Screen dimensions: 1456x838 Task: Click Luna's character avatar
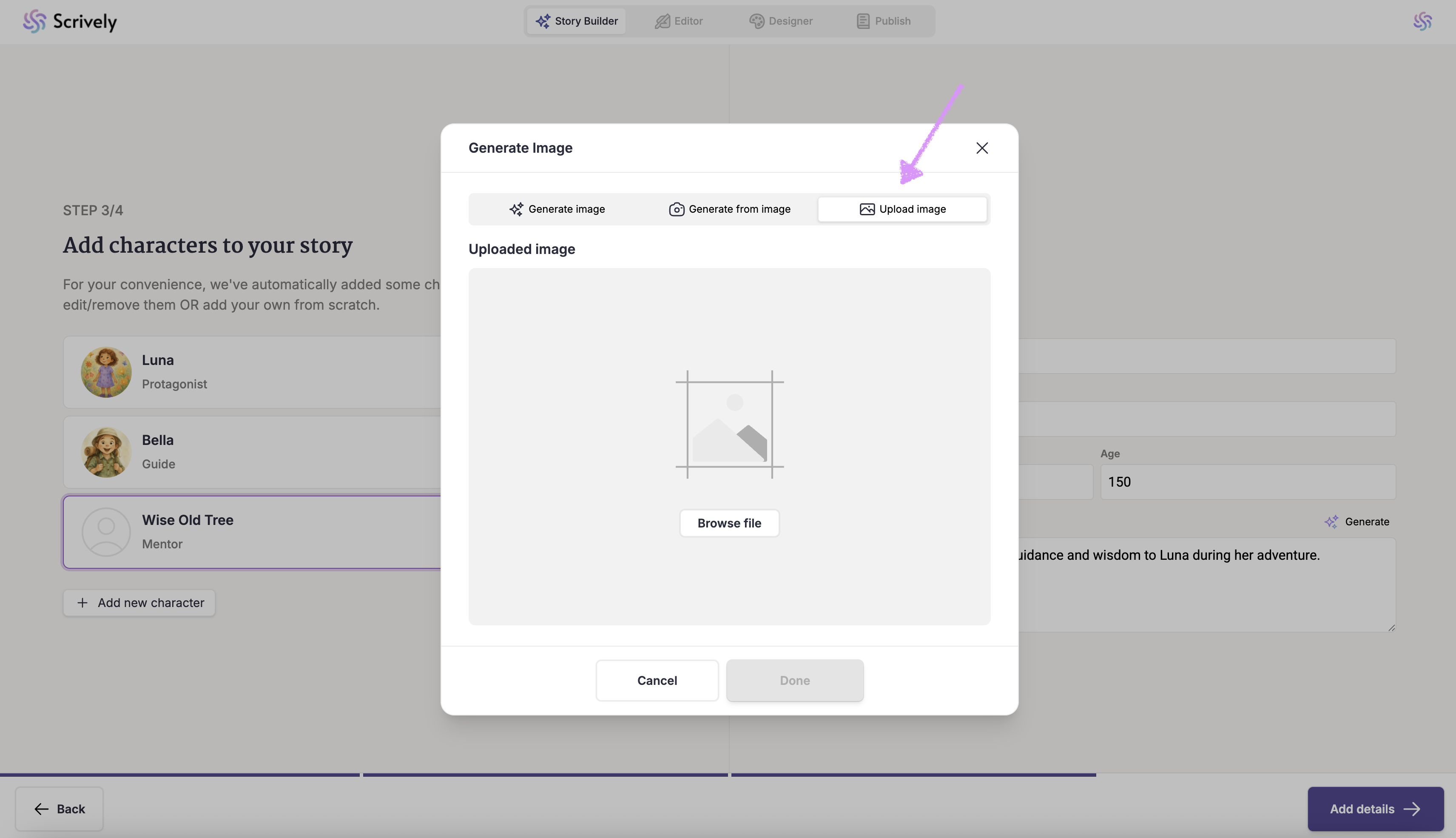pos(106,372)
